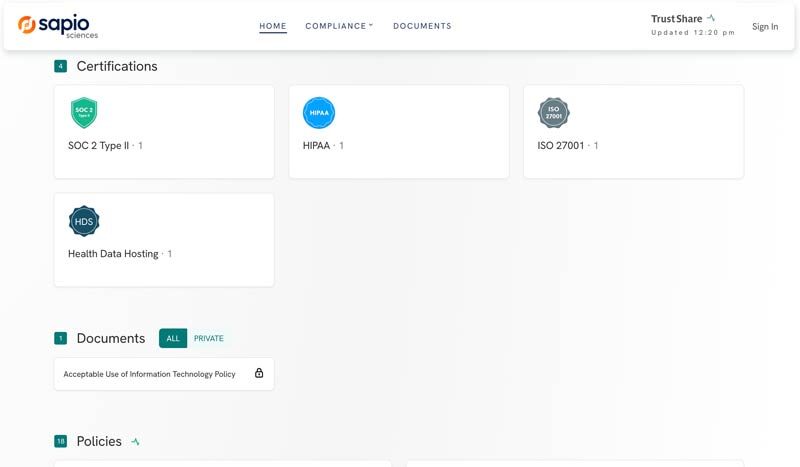Click the Documents count badge showing 1

(60, 338)
